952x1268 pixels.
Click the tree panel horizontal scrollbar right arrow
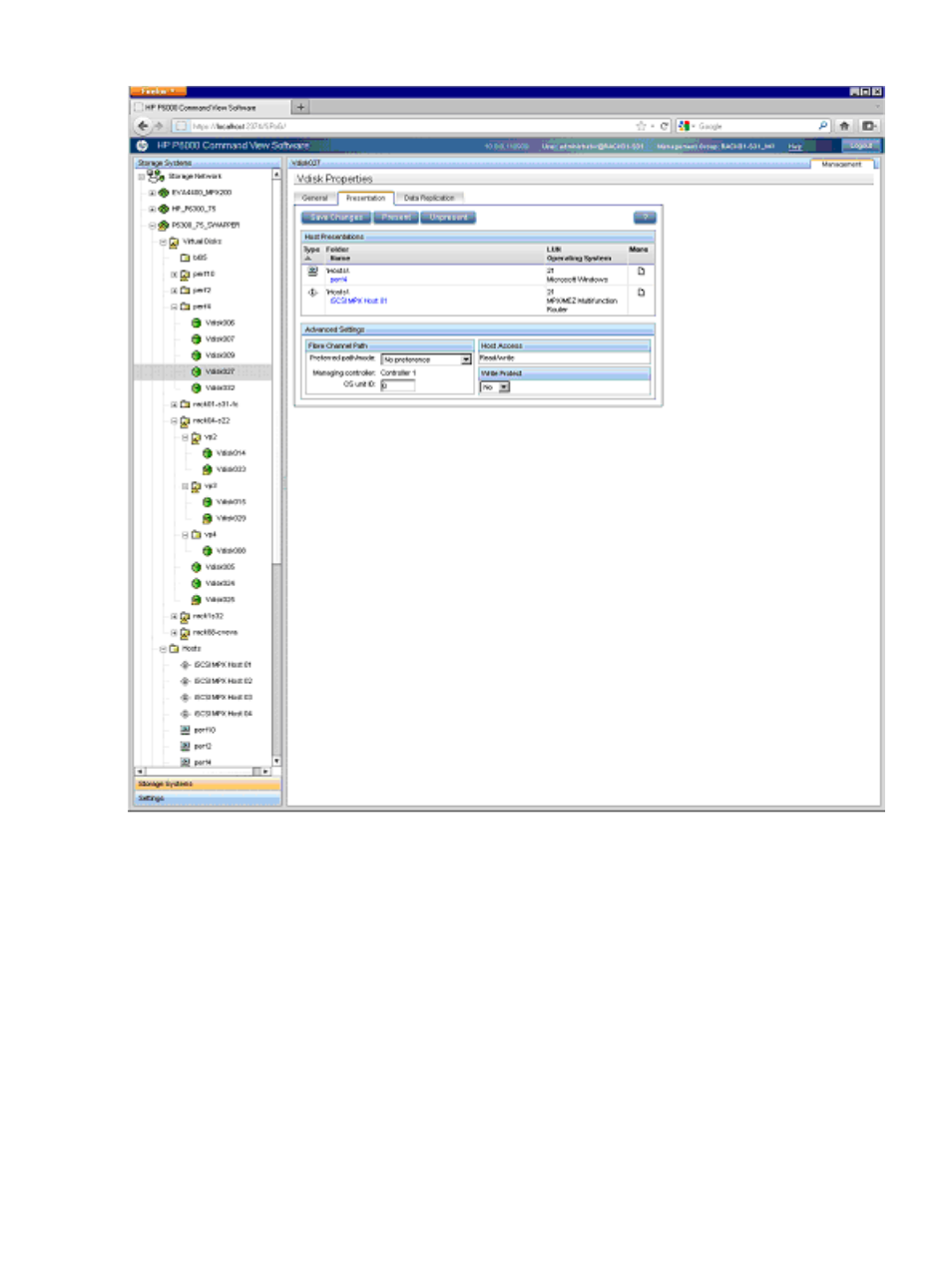pyautogui.click(x=266, y=772)
